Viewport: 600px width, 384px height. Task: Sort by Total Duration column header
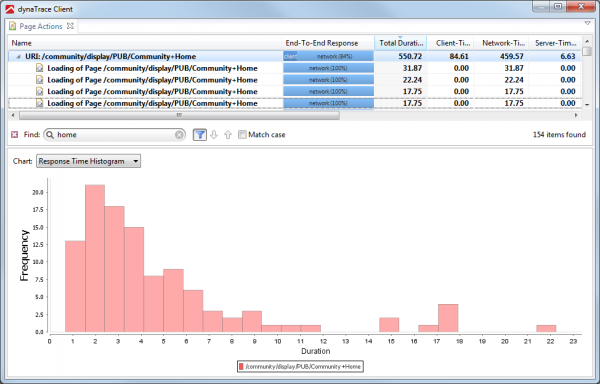[x=401, y=43]
